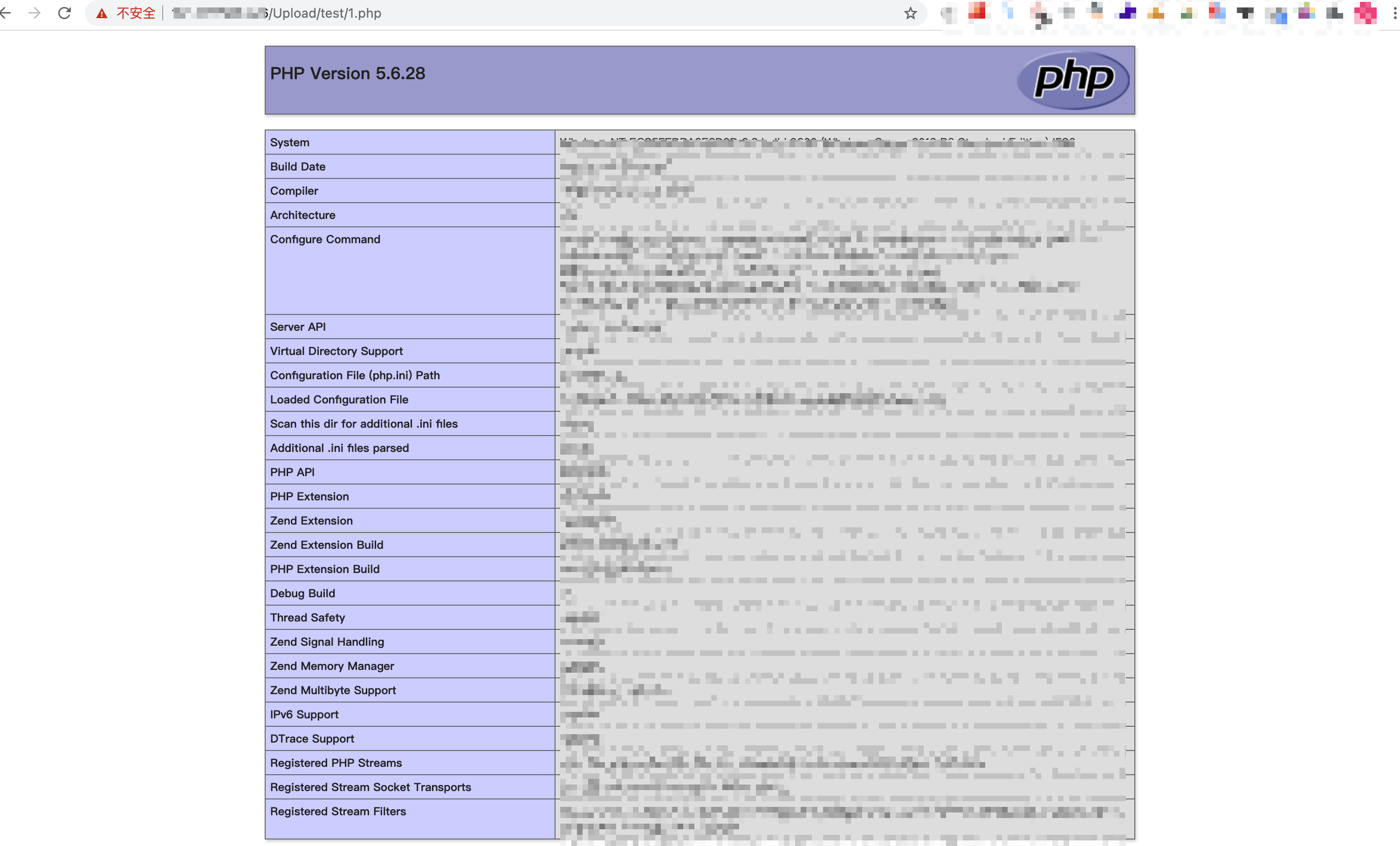Screen dimensions: 1400x846
Task: Click the bookmark star icon
Action: click(910, 13)
